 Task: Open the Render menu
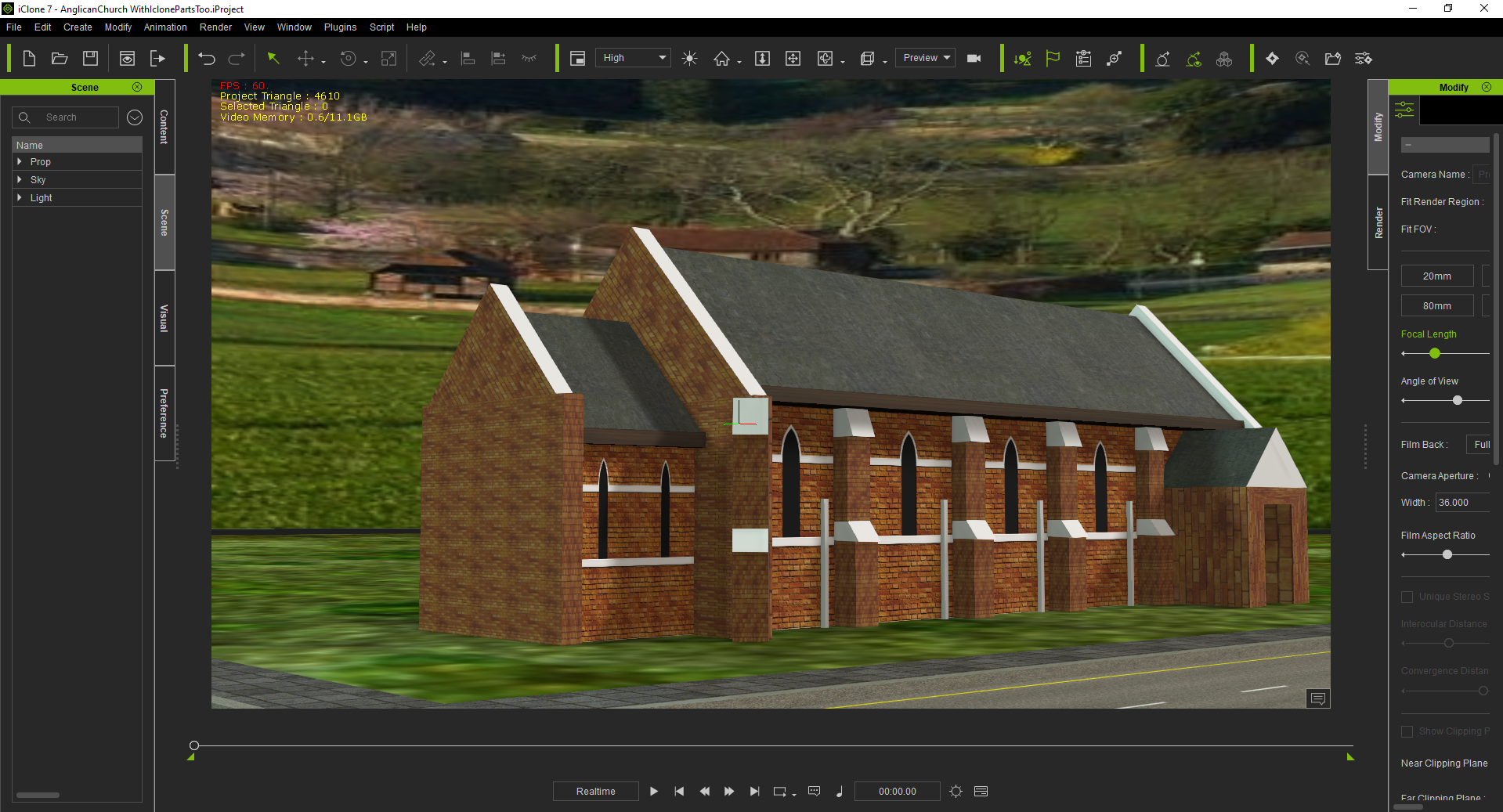tap(215, 27)
